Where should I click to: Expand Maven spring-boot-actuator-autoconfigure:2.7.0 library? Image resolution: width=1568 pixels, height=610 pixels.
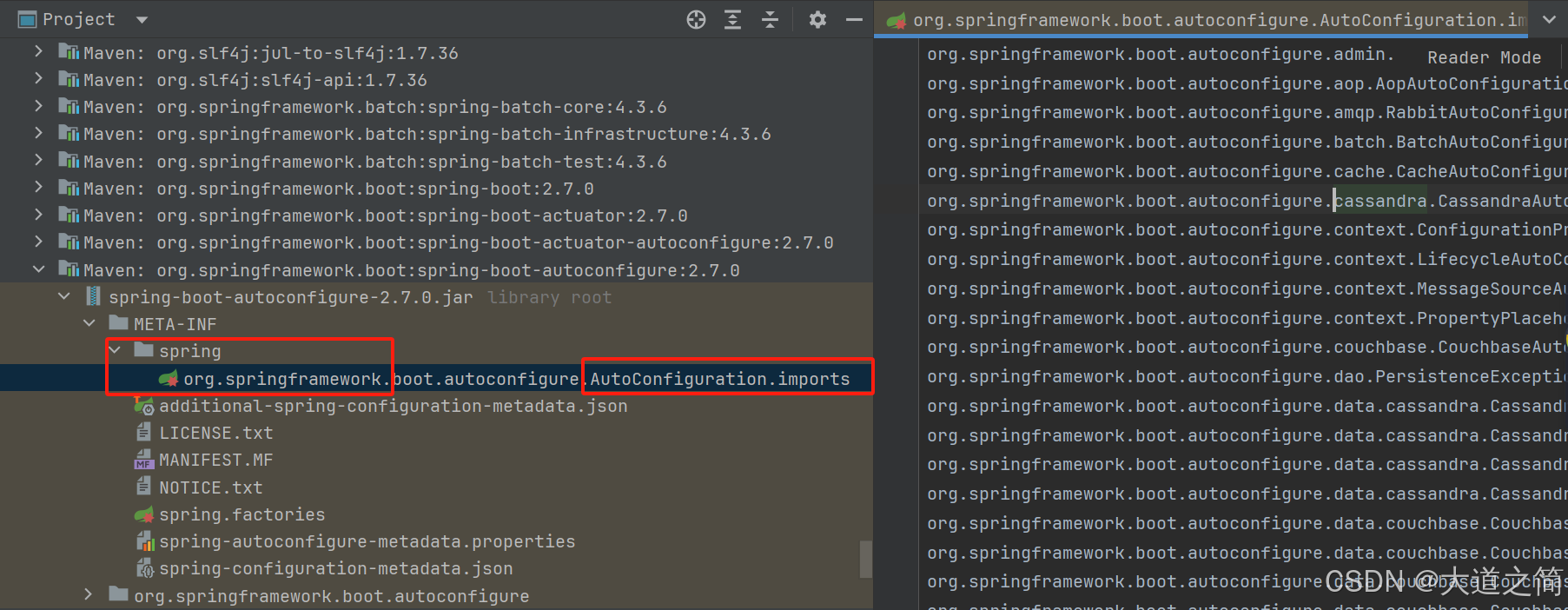pos(38,242)
